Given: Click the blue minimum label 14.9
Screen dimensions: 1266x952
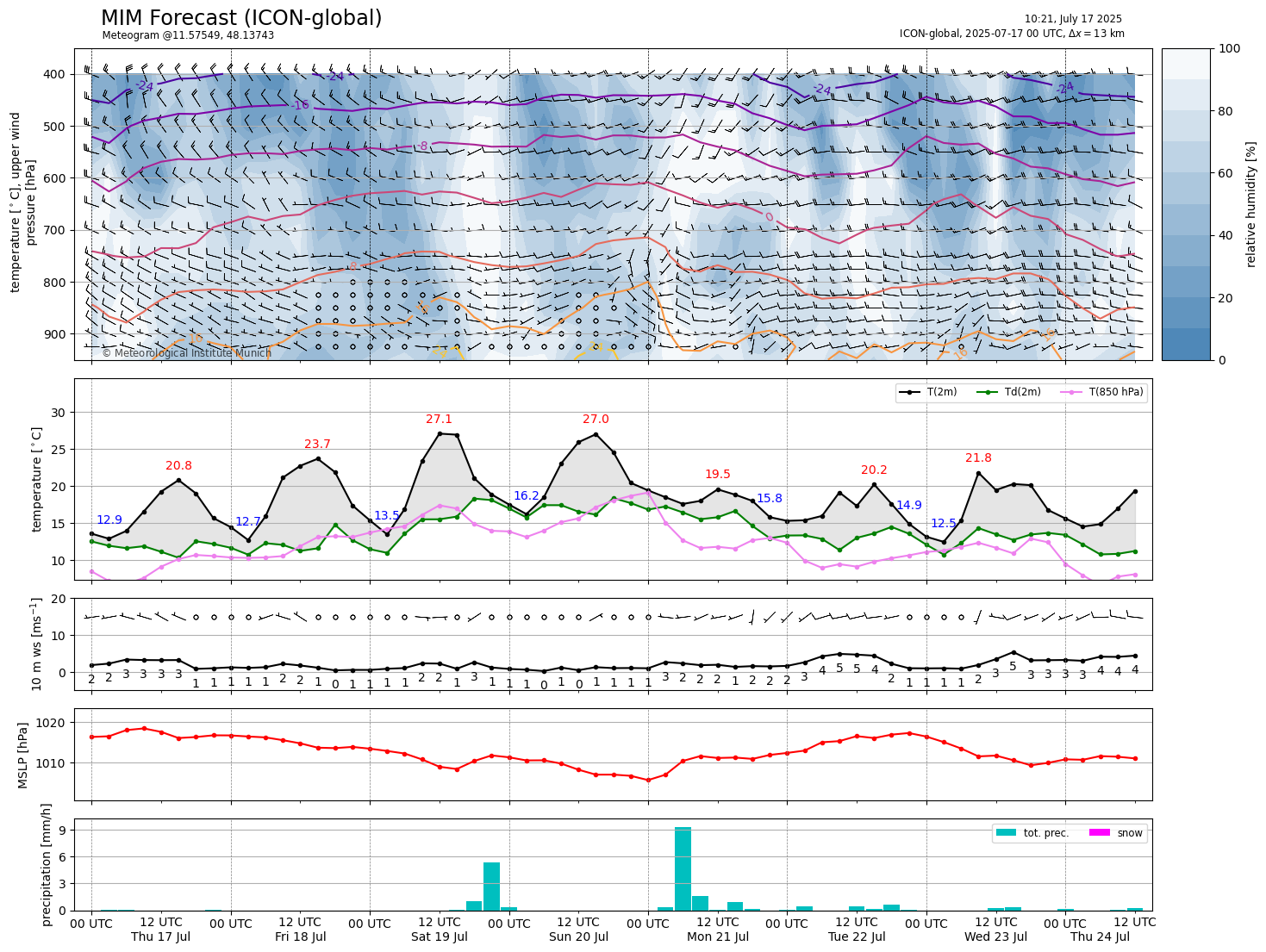Looking at the screenshot, I should coord(909,506).
